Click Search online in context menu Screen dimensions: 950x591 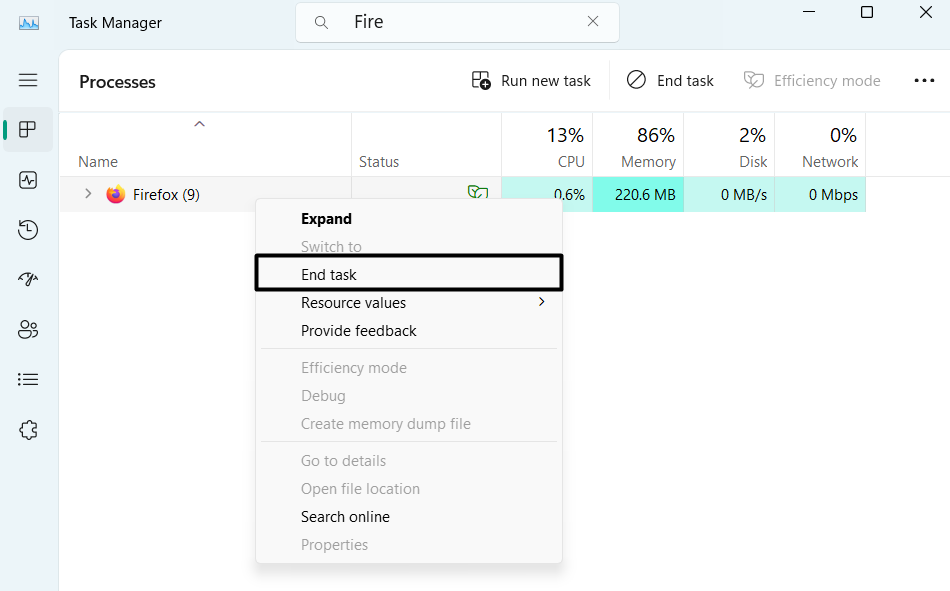(x=345, y=517)
